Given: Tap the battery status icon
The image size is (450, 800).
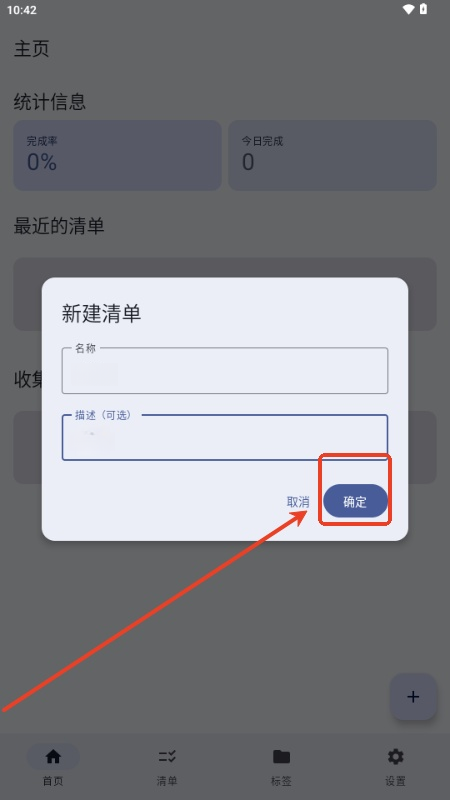Looking at the screenshot, I should tap(423, 9).
